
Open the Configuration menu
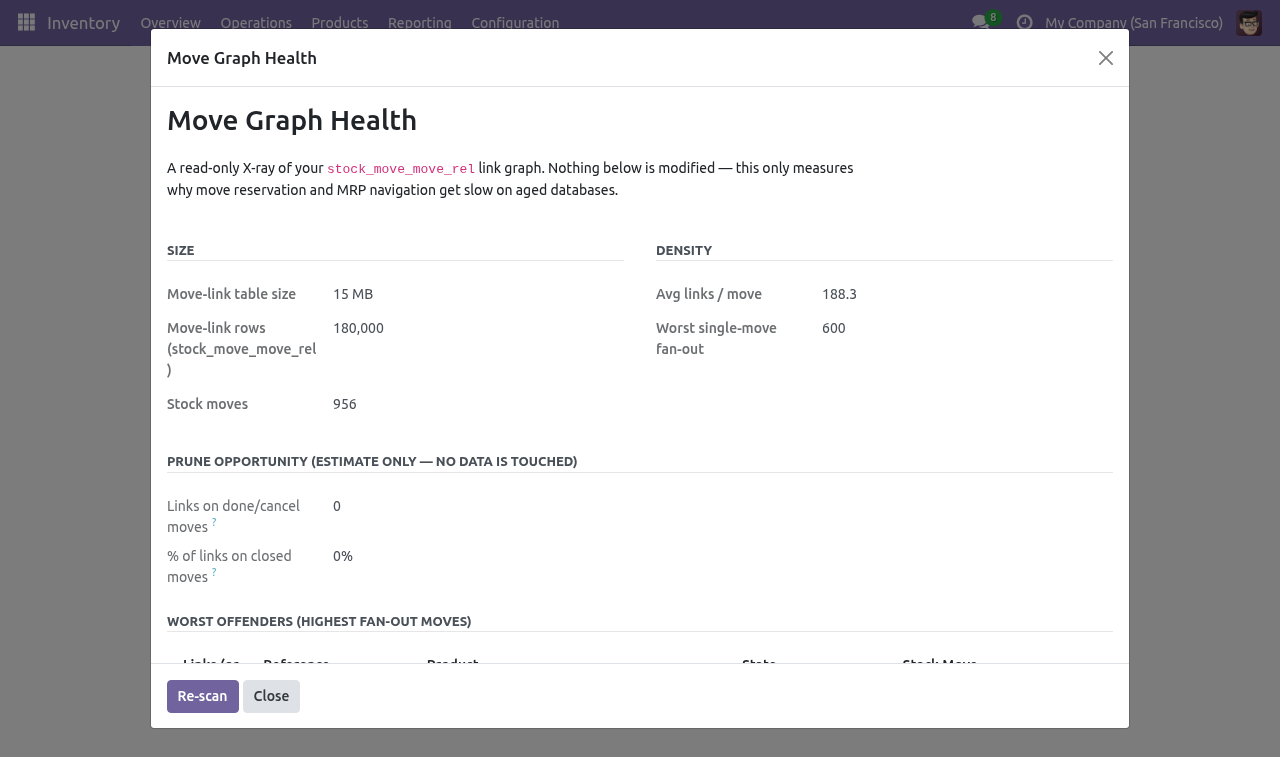click(515, 23)
